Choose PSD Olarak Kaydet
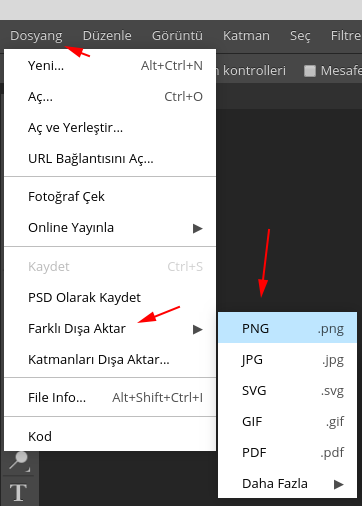362x506 pixels. point(110,298)
